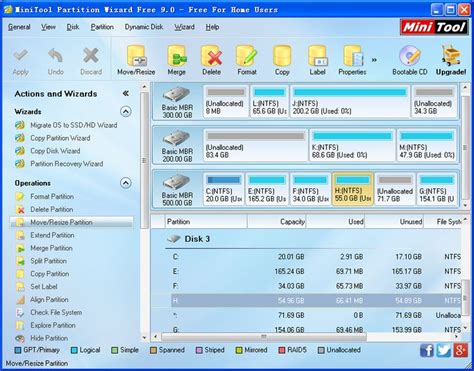Viewport: 474px width, 371px height.
Task: Select the J: NTFS 200.2 GB partition block
Action: (x=350, y=102)
